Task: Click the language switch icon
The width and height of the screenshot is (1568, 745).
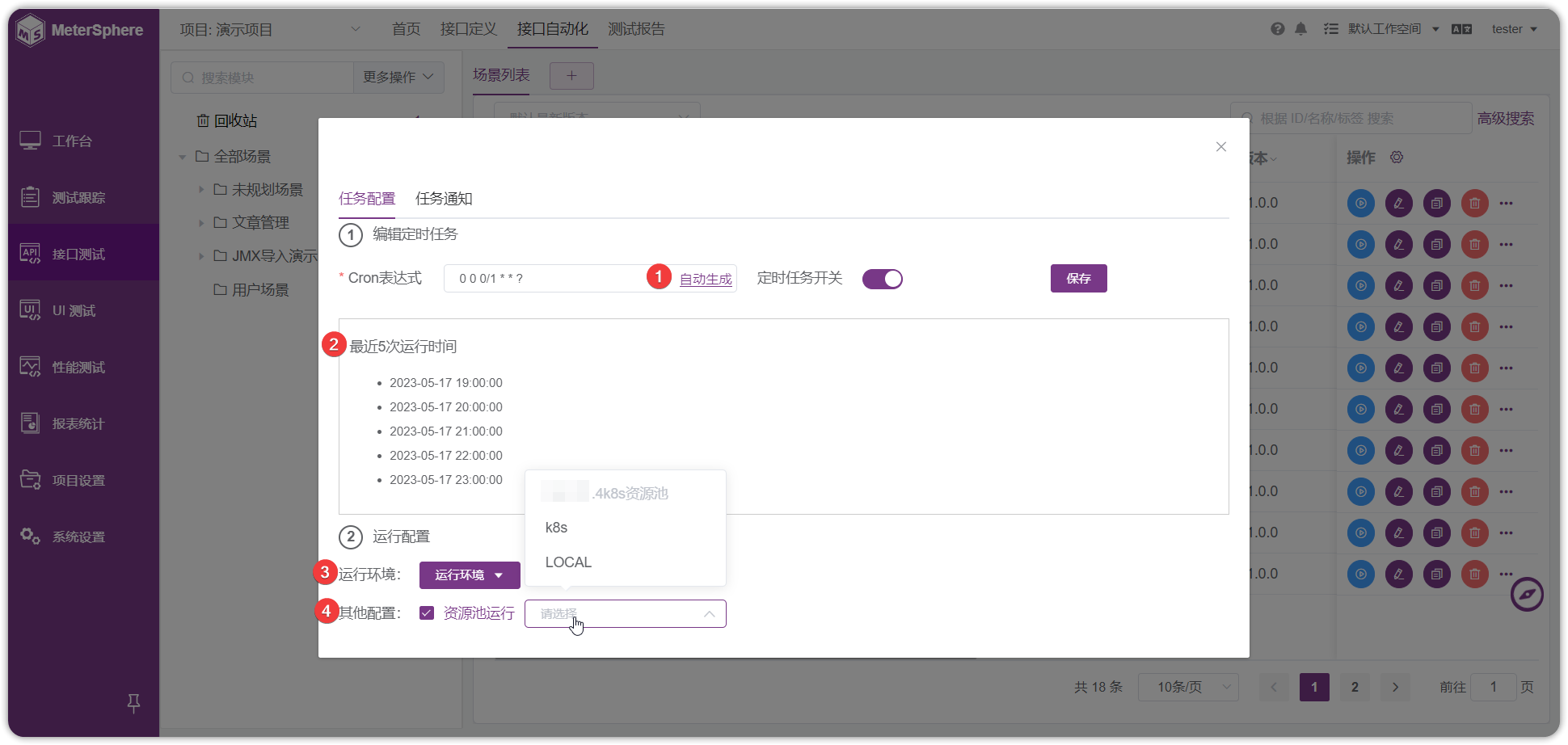Action: coord(1461,29)
